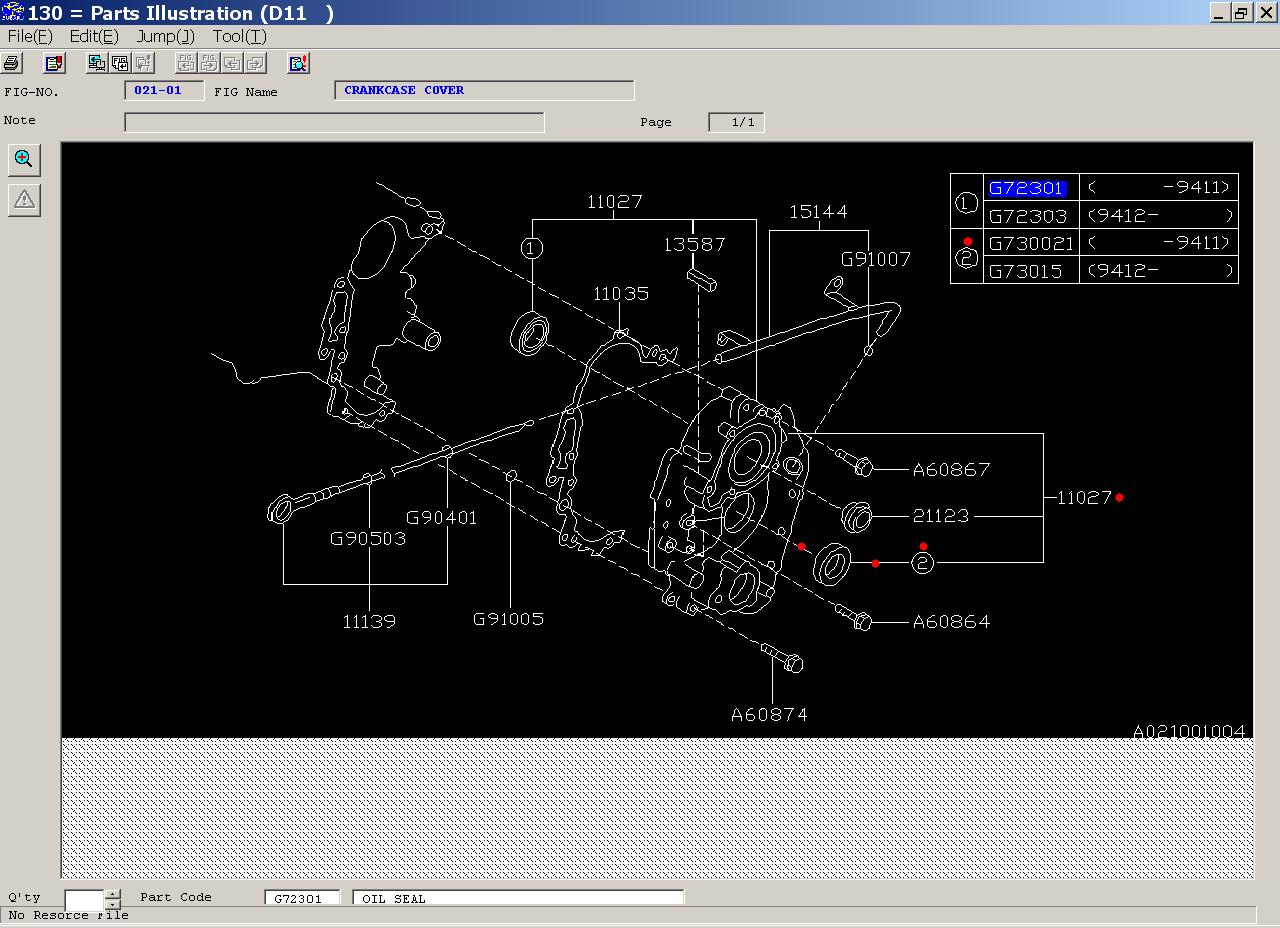Image resolution: width=1280 pixels, height=928 pixels.
Task: Open the search document toolbar icon
Action: [298, 63]
